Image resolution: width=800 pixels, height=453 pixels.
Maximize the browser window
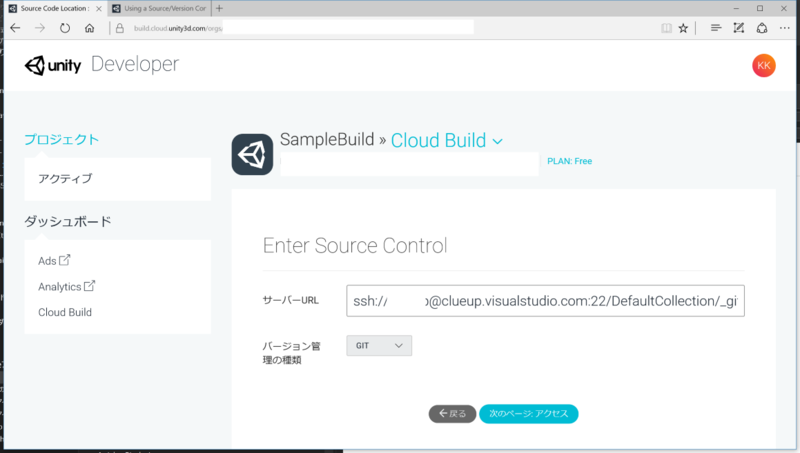760,8
